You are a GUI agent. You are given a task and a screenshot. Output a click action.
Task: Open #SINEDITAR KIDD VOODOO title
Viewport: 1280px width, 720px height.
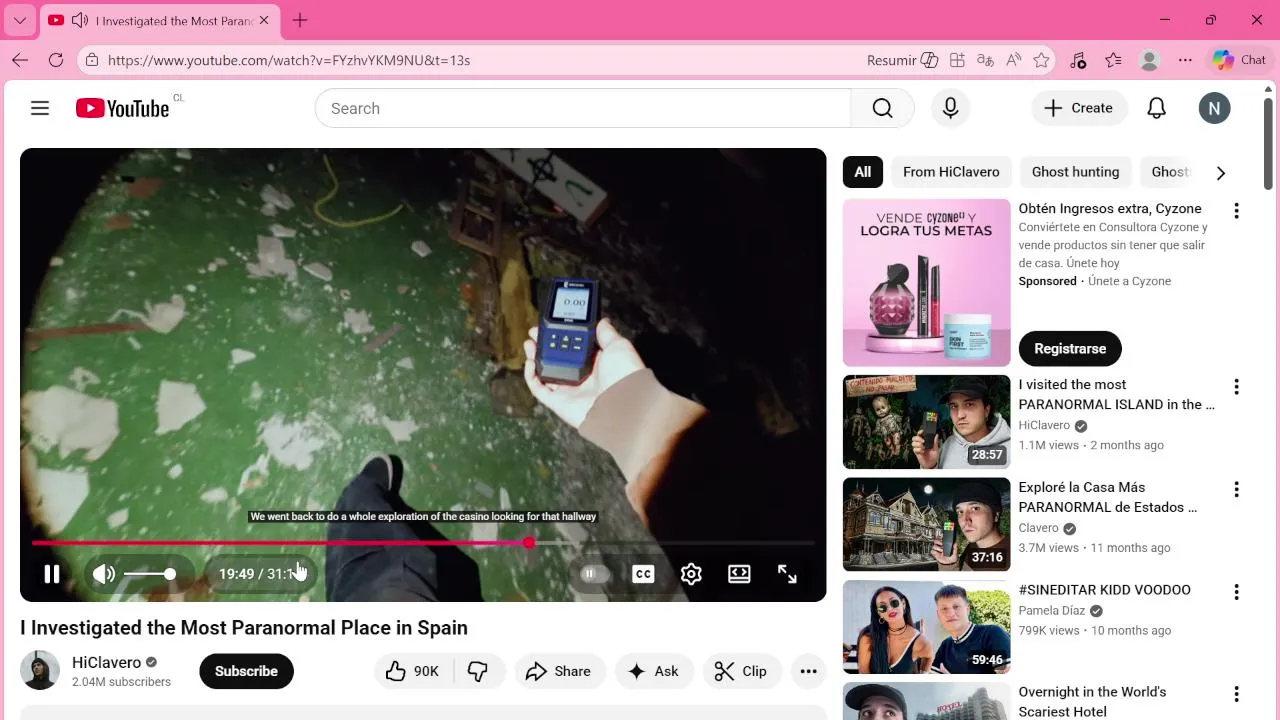(x=1104, y=590)
